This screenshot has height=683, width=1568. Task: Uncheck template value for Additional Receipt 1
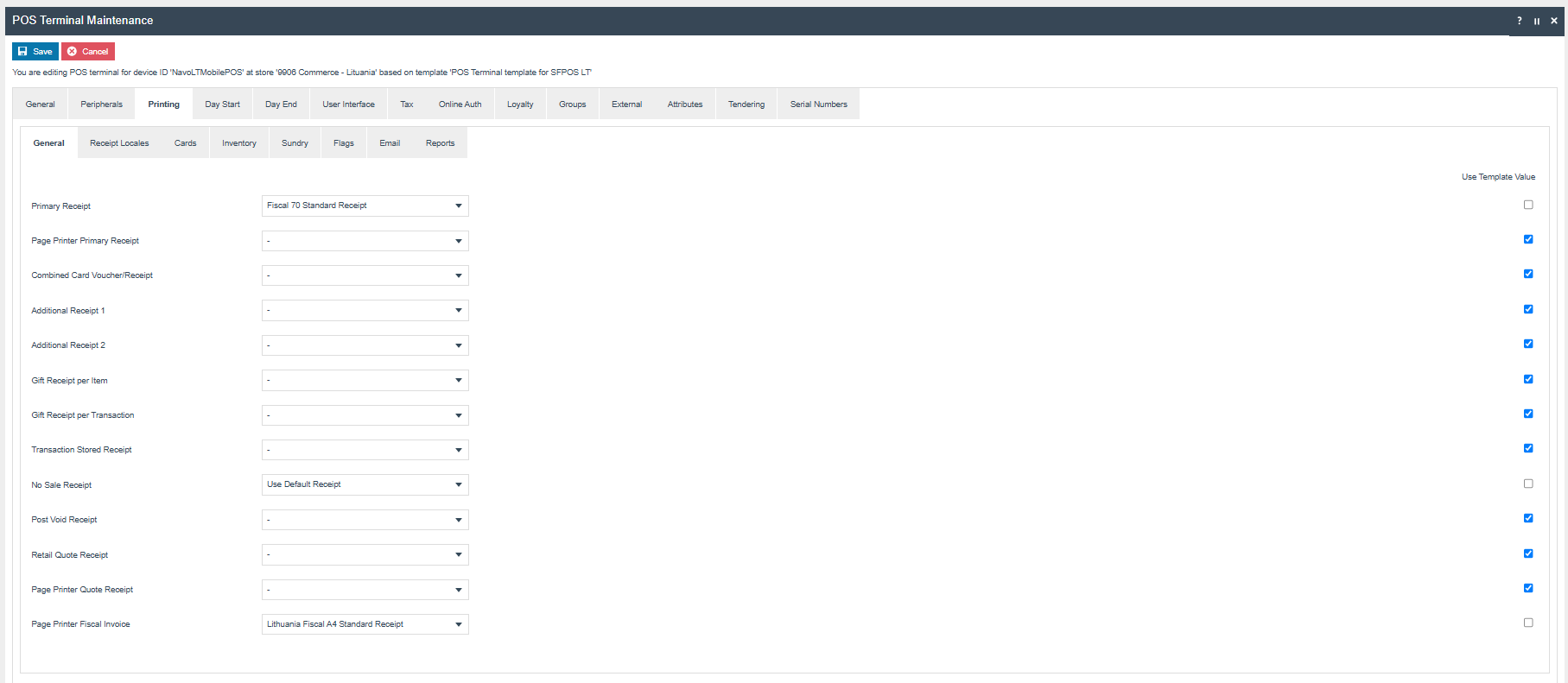pyautogui.click(x=1528, y=309)
